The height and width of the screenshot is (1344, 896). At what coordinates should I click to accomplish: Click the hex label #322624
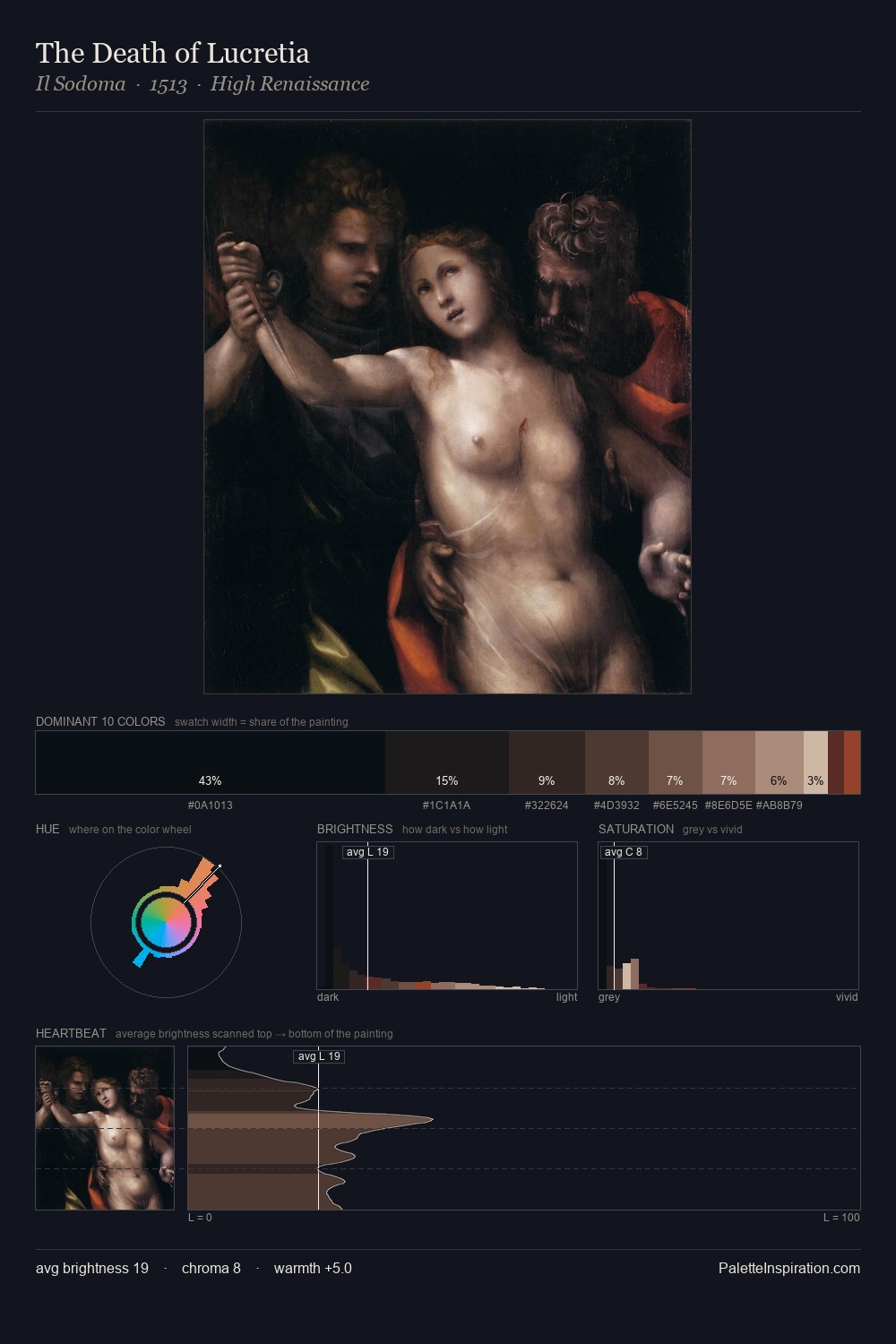[547, 806]
